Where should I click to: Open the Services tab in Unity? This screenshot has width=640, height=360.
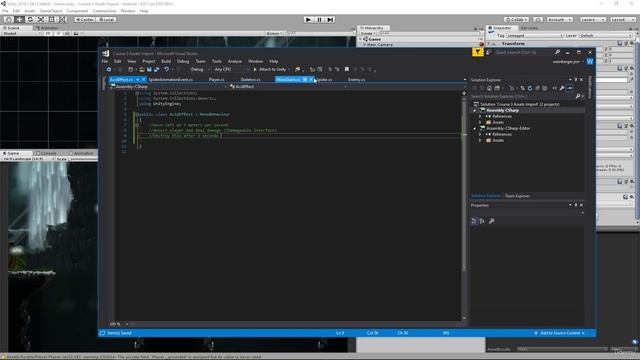coord(529,28)
